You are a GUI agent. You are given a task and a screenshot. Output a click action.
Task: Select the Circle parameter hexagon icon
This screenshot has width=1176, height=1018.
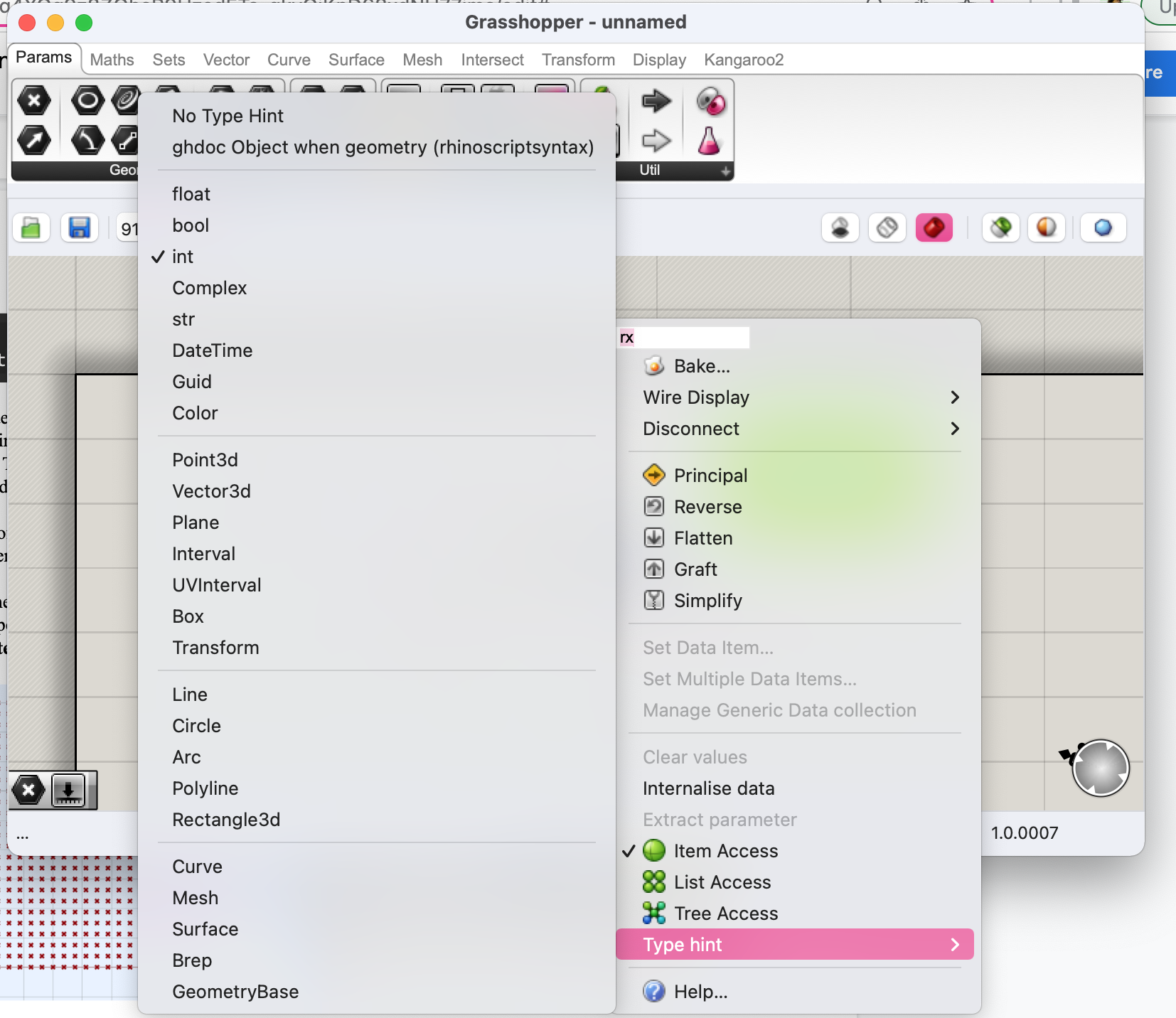click(87, 100)
